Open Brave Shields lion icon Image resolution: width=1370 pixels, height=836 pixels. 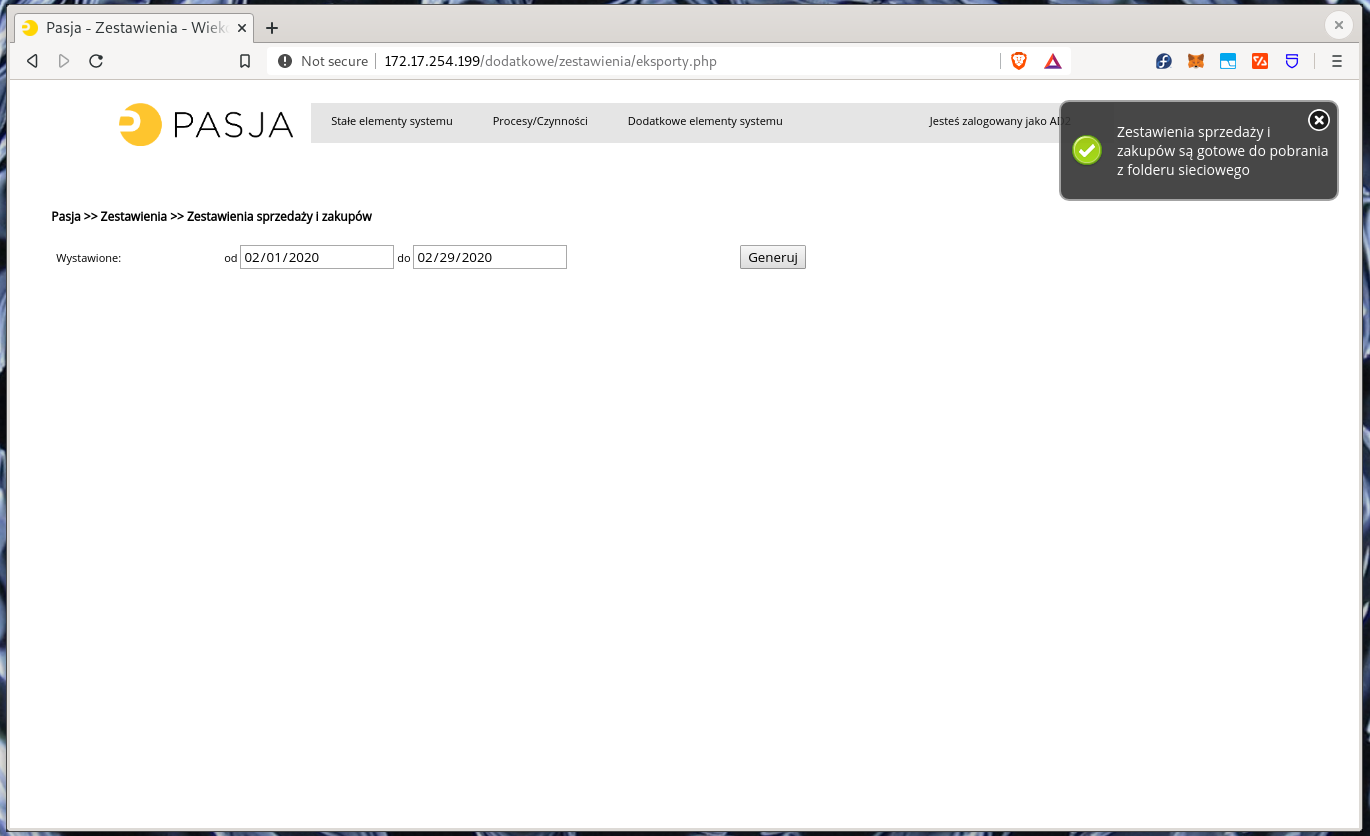(1019, 61)
